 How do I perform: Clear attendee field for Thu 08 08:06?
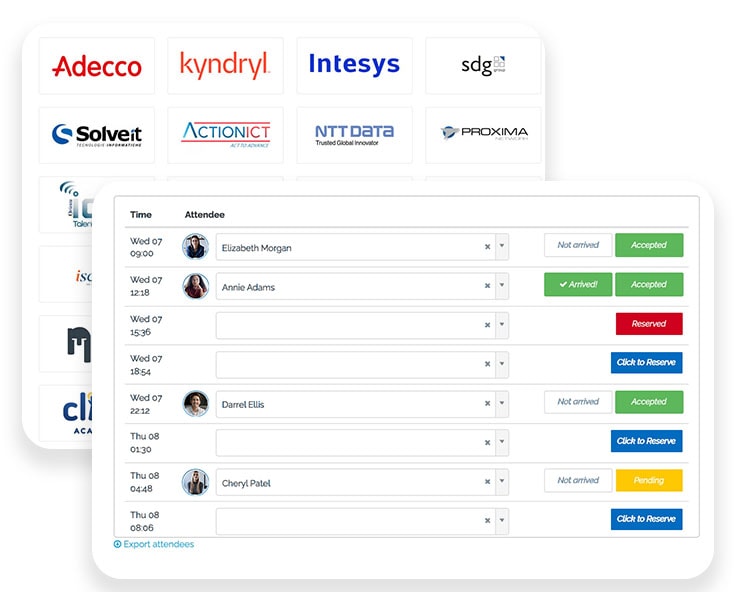[488, 520]
